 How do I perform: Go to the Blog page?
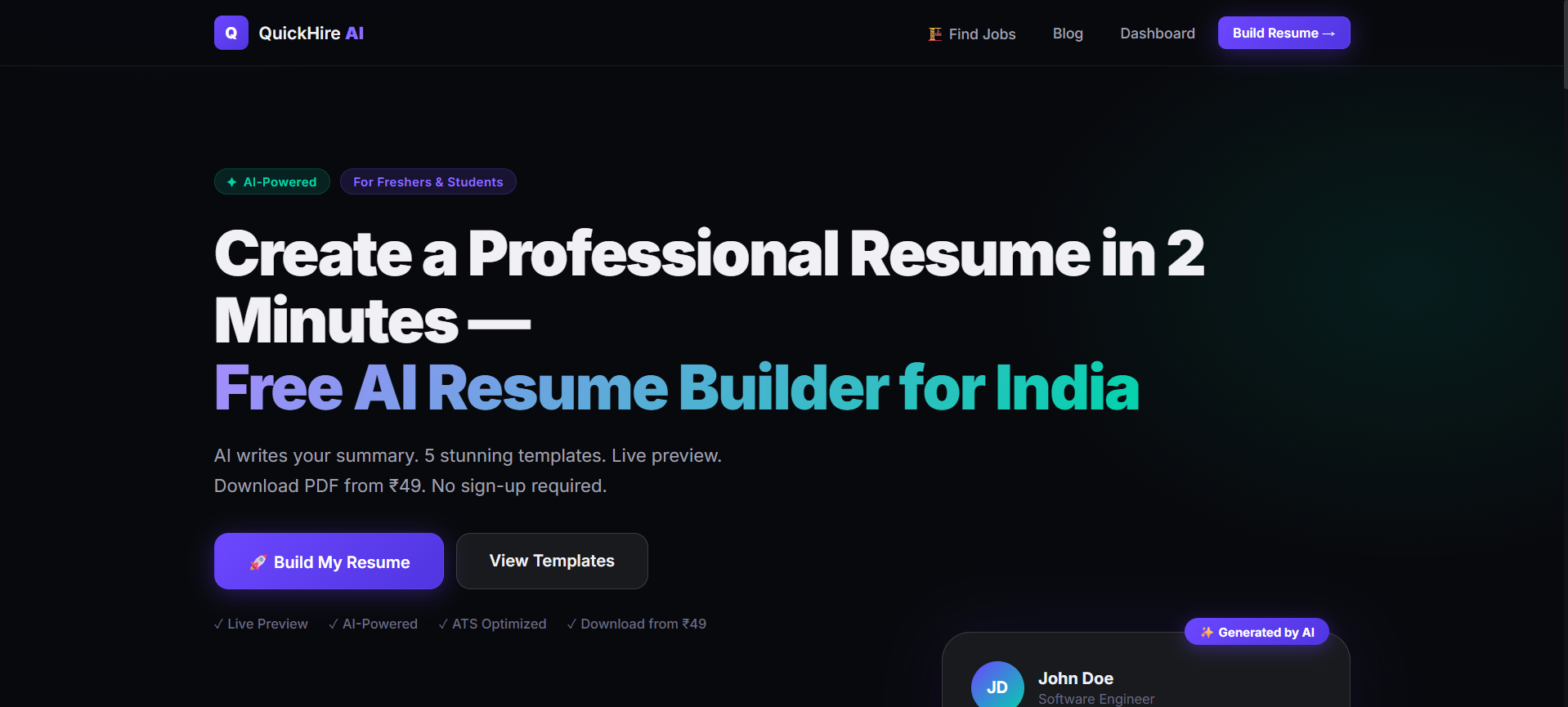pos(1068,34)
